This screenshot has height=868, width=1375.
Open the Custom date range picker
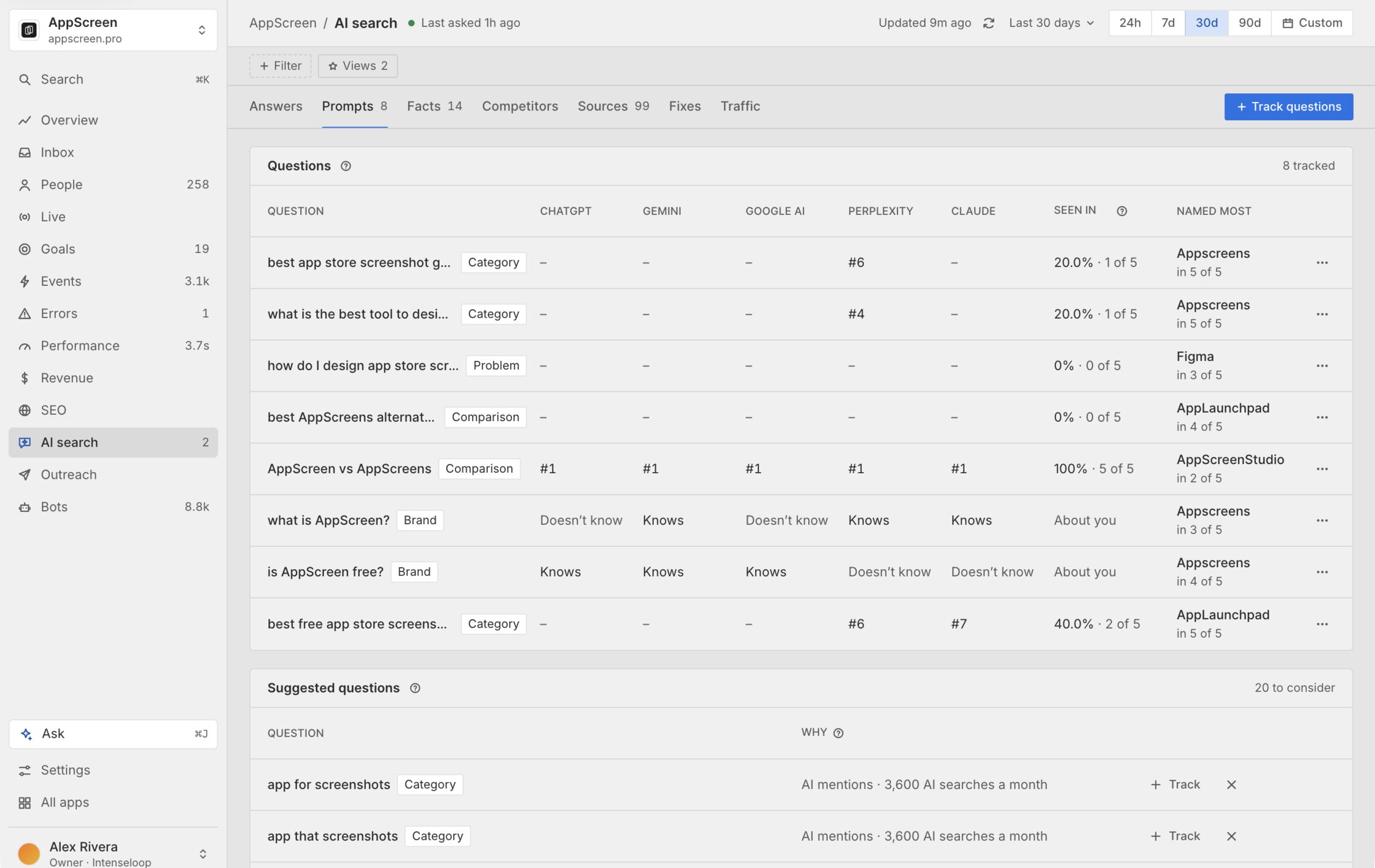[1312, 23]
